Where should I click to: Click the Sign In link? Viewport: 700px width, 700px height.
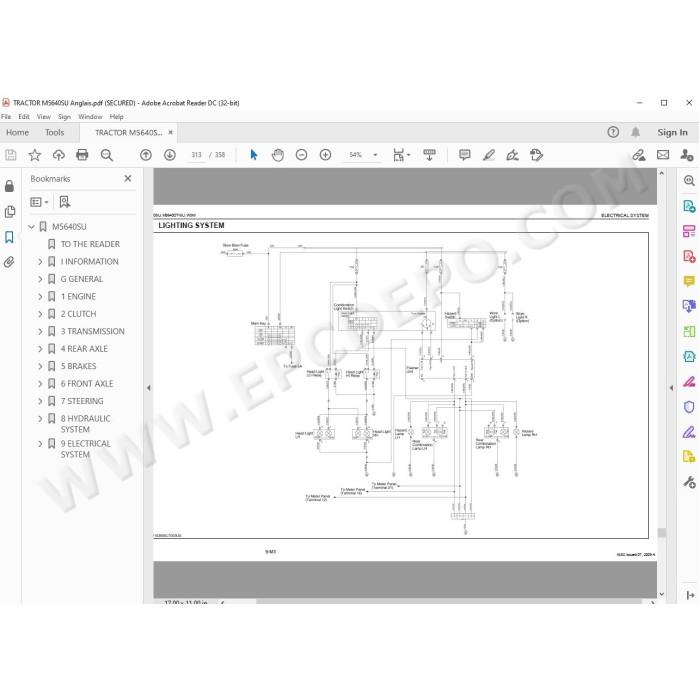pyautogui.click(x=672, y=133)
